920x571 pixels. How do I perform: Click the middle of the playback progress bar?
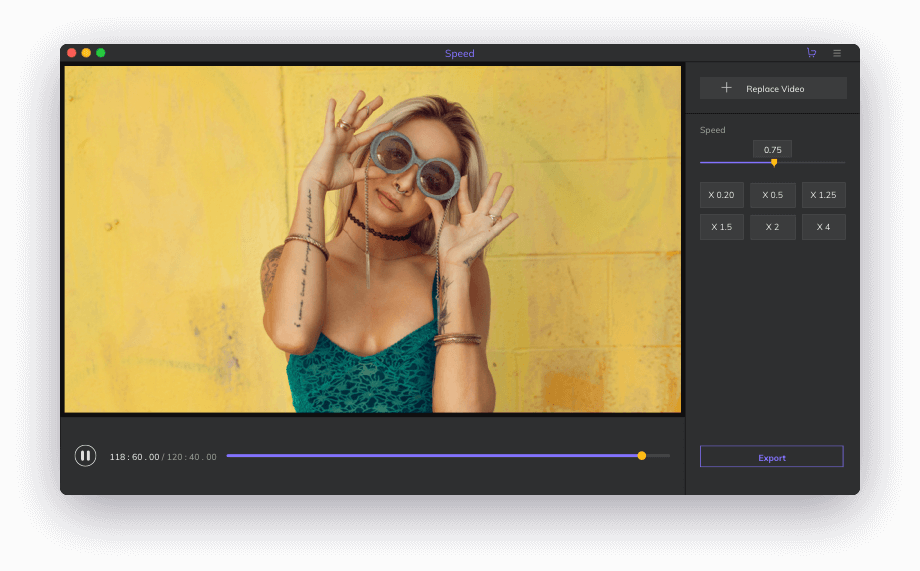[x=448, y=455]
